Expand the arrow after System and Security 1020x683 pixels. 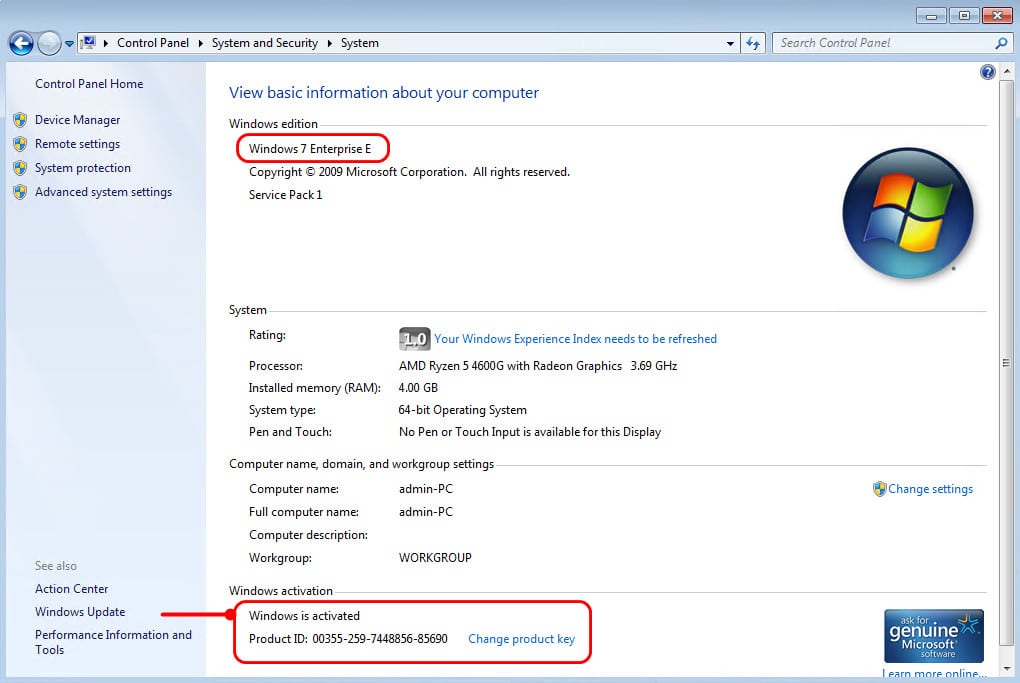tap(329, 44)
